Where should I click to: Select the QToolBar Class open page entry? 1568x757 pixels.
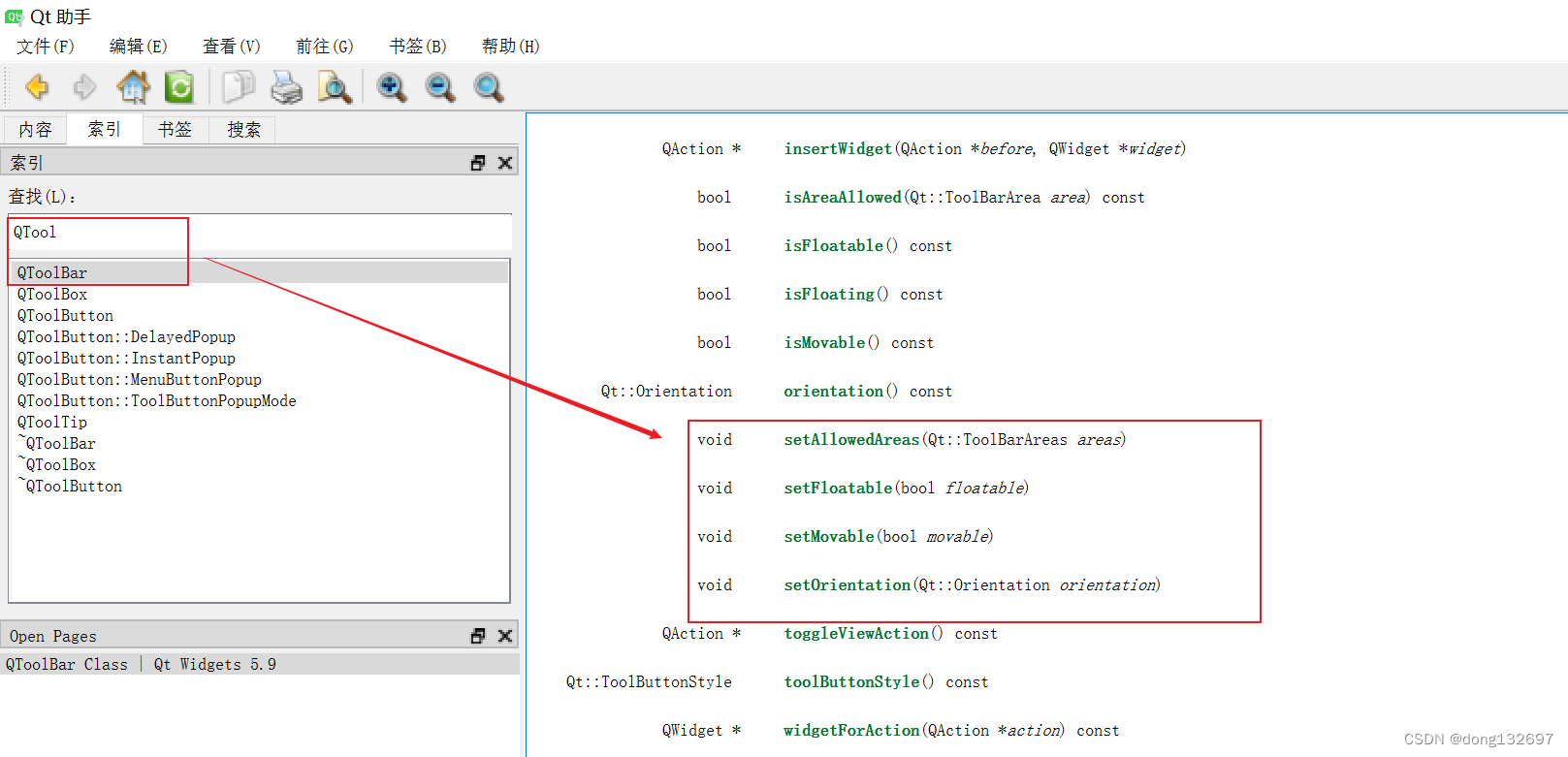[x=260, y=664]
